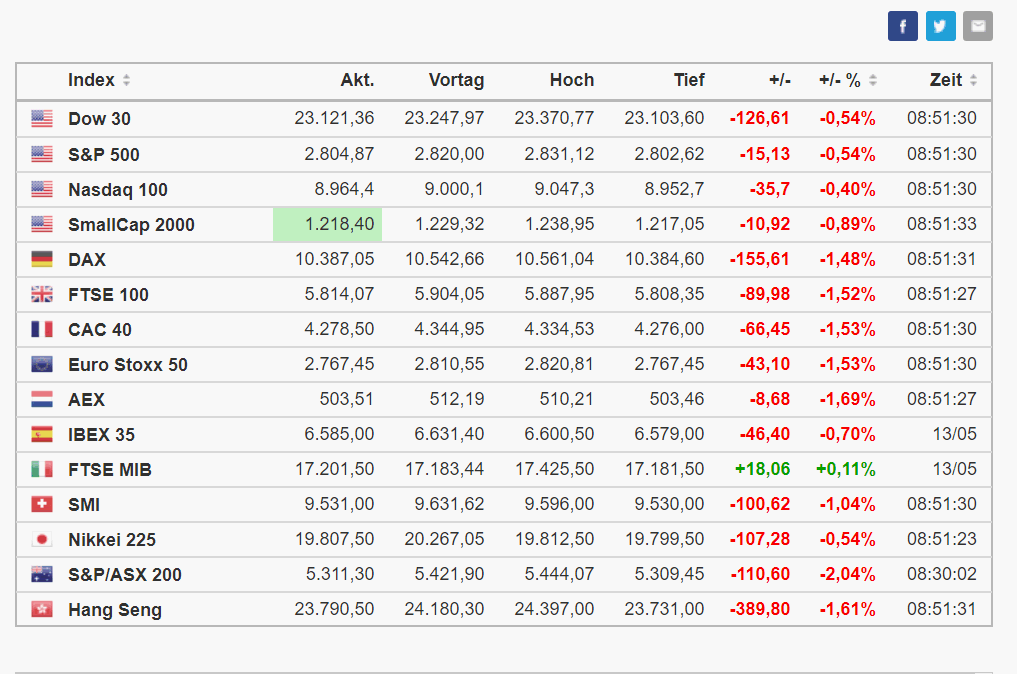Click the German flag next to DAX
This screenshot has width=1017, height=674.
[42, 259]
